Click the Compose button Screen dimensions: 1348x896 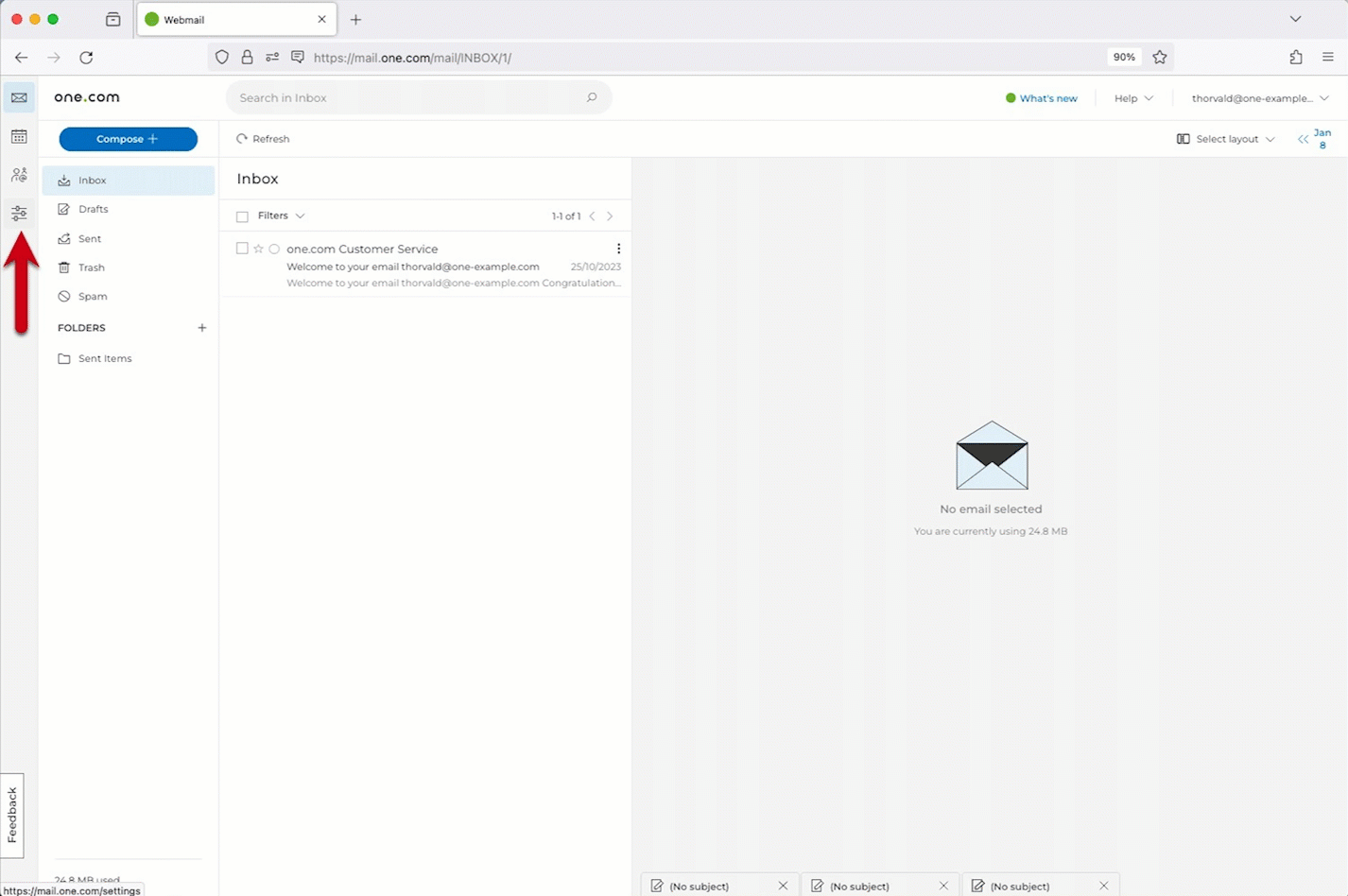[128, 138]
